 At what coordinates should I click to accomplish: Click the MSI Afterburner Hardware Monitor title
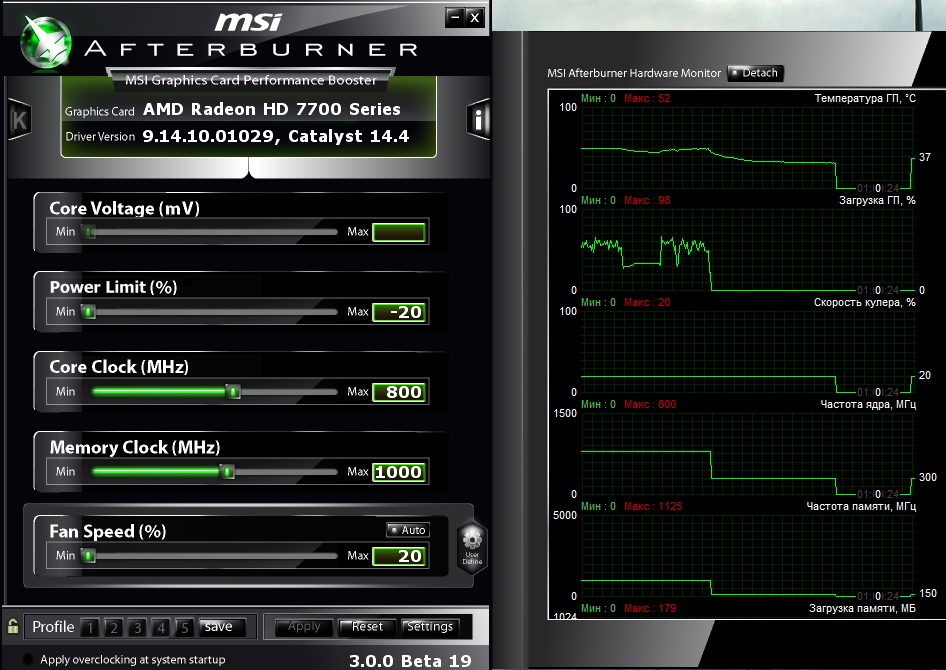pos(633,73)
